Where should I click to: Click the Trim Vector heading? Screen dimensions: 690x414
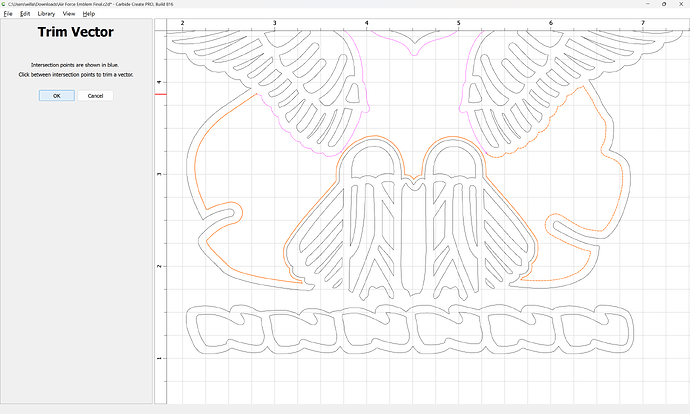(x=76, y=32)
